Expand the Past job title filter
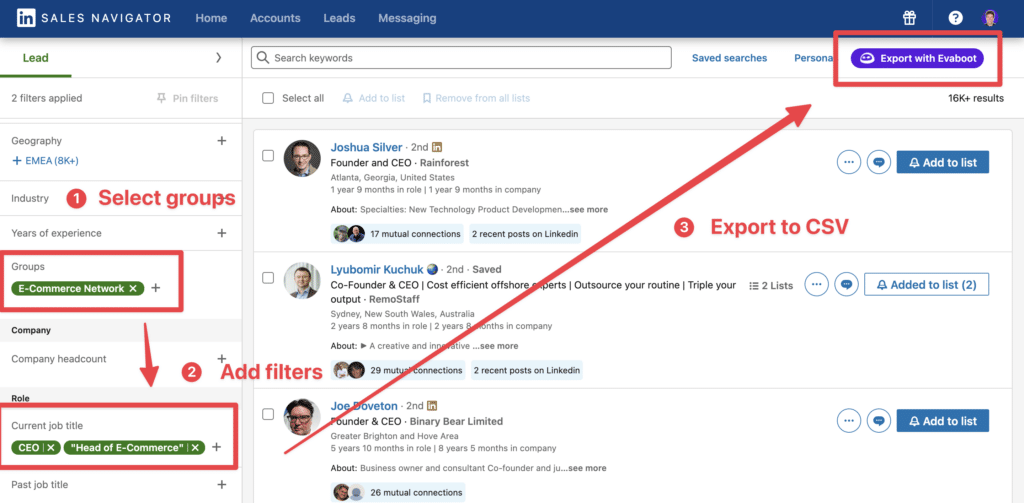The height and width of the screenshot is (503, 1024). coord(221,485)
